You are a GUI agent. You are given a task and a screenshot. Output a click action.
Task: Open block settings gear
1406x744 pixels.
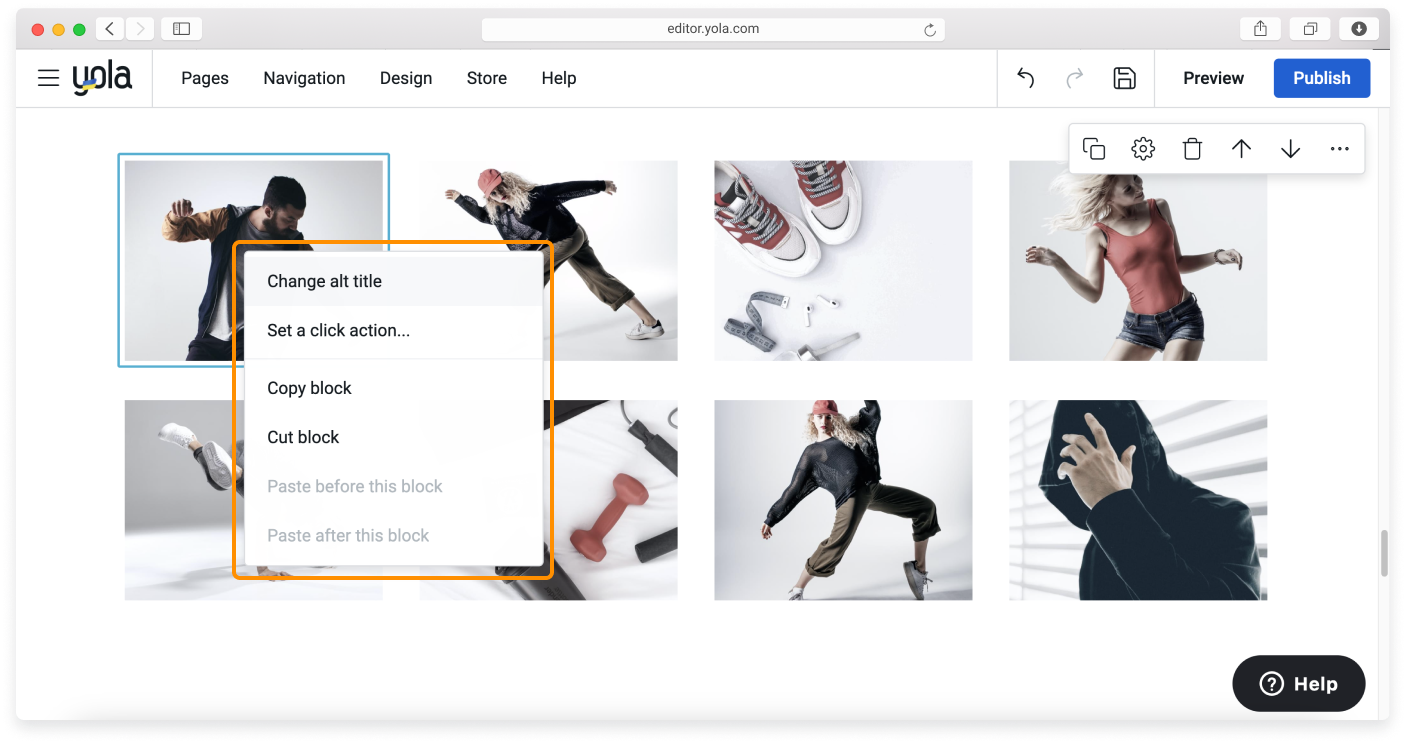tap(1142, 148)
